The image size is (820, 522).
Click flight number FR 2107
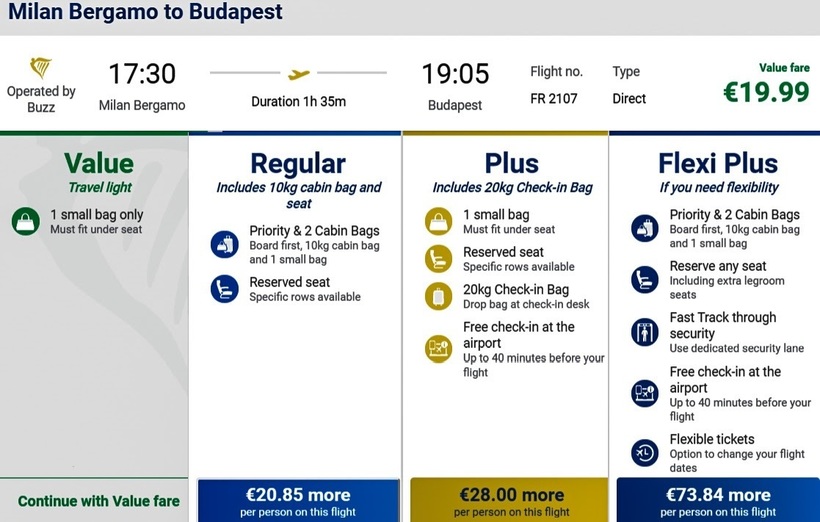(554, 99)
